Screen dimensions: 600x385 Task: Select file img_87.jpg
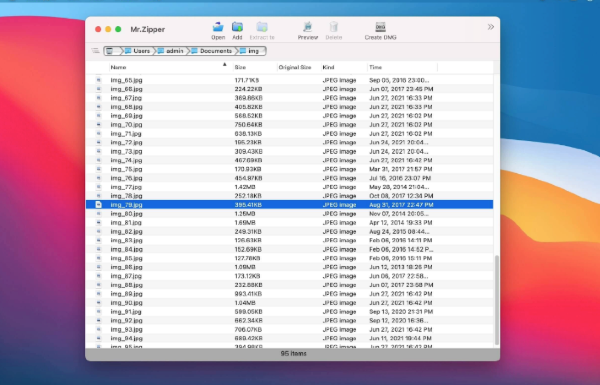pos(289,276)
